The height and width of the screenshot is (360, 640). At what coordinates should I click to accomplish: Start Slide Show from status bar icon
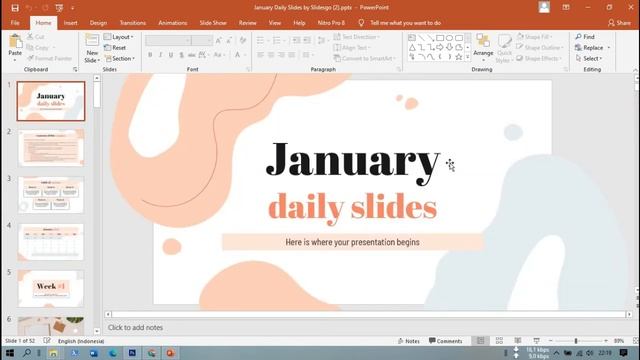tap(536, 340)
